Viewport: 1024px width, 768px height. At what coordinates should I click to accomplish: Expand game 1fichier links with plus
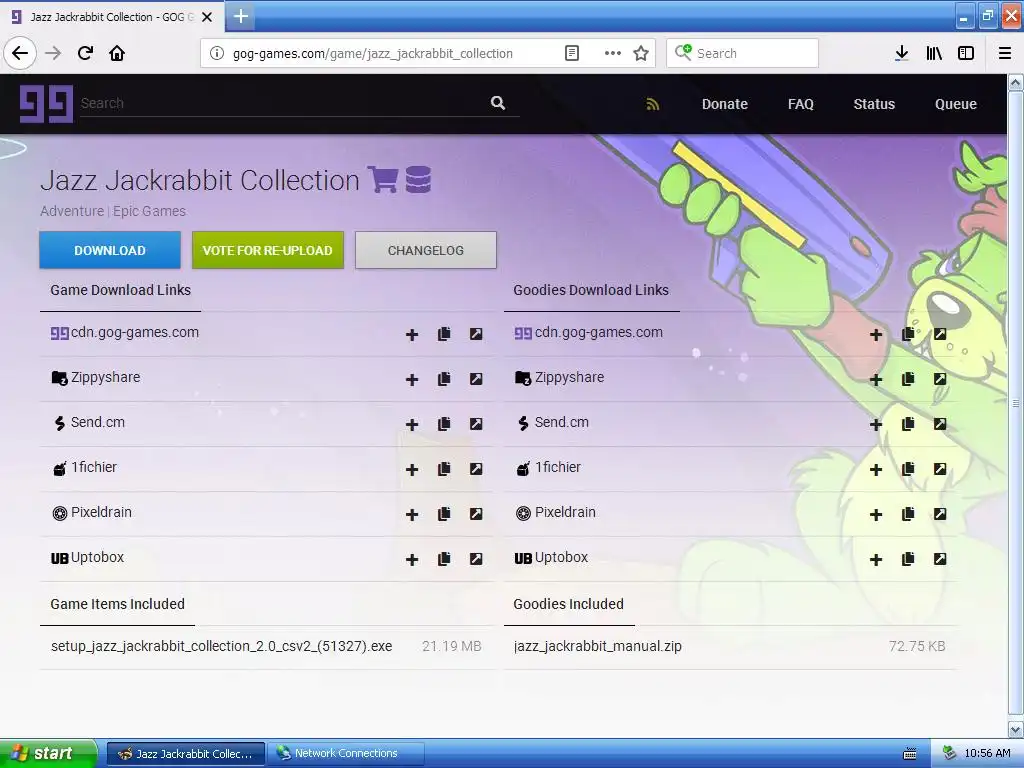pyautogui.click(x=411, y=470)
